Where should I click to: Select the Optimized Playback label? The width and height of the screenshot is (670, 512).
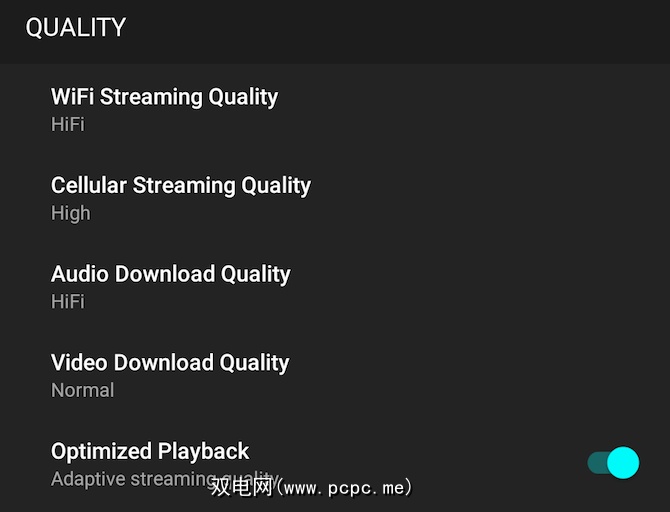tap(150, 451)
